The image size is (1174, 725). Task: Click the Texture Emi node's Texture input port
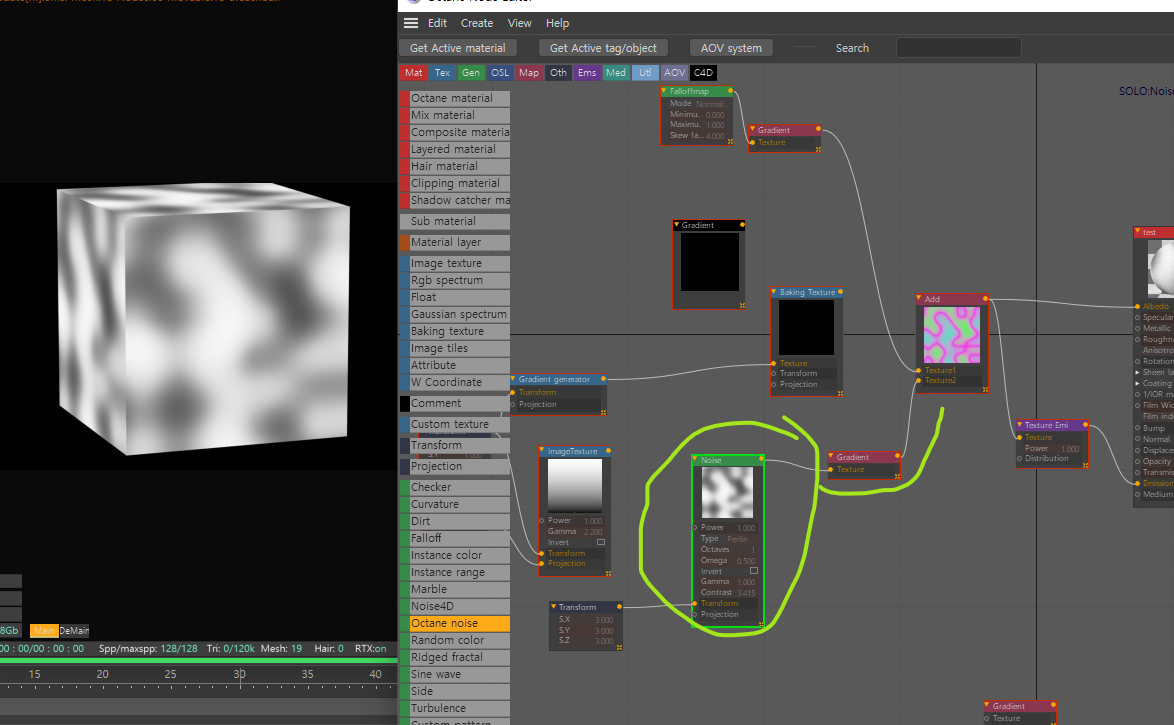[x=1019, y=437]
